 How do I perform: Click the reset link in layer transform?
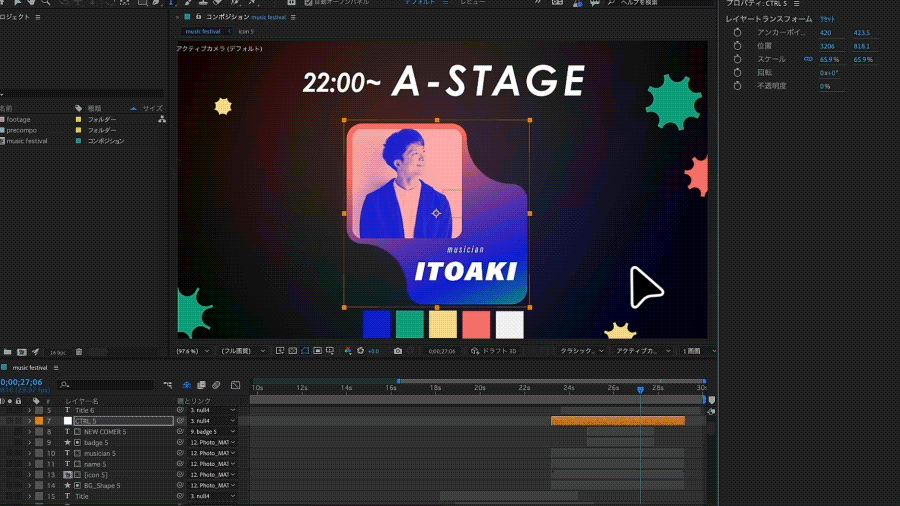click(827, 19)
